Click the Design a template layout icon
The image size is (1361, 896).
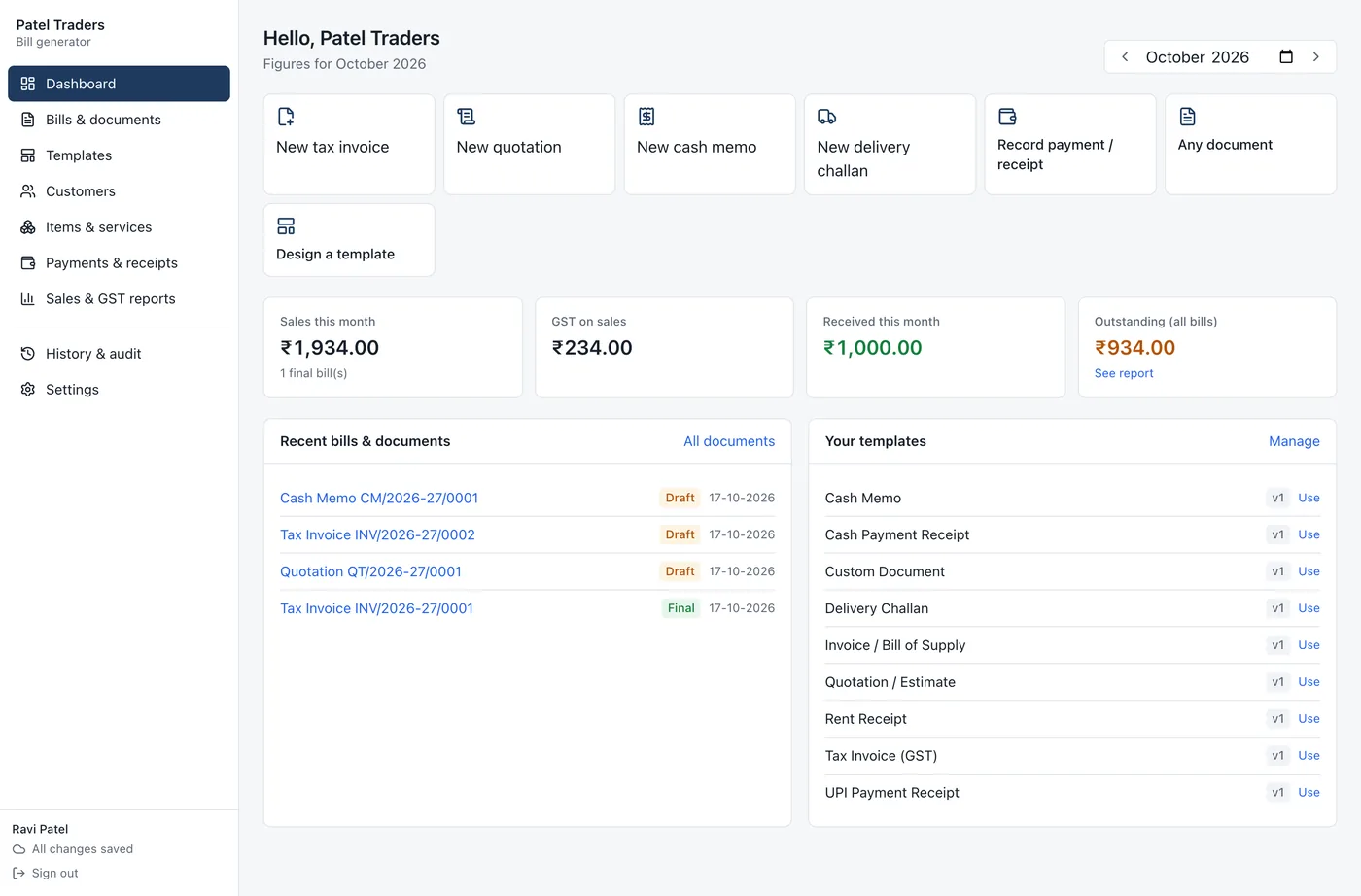[286, 226]
